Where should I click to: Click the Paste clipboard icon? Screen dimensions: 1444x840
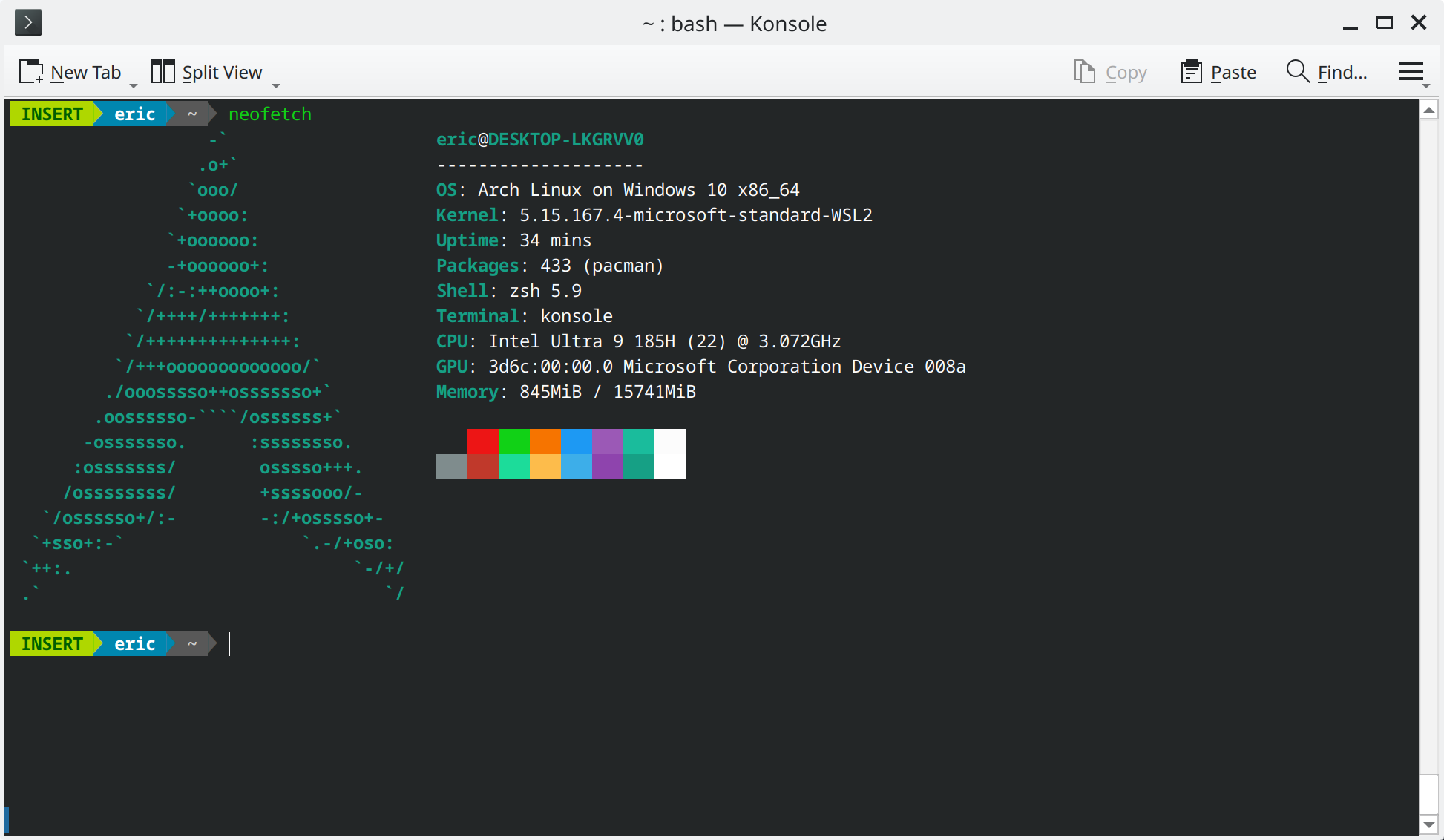[1191, 72]
